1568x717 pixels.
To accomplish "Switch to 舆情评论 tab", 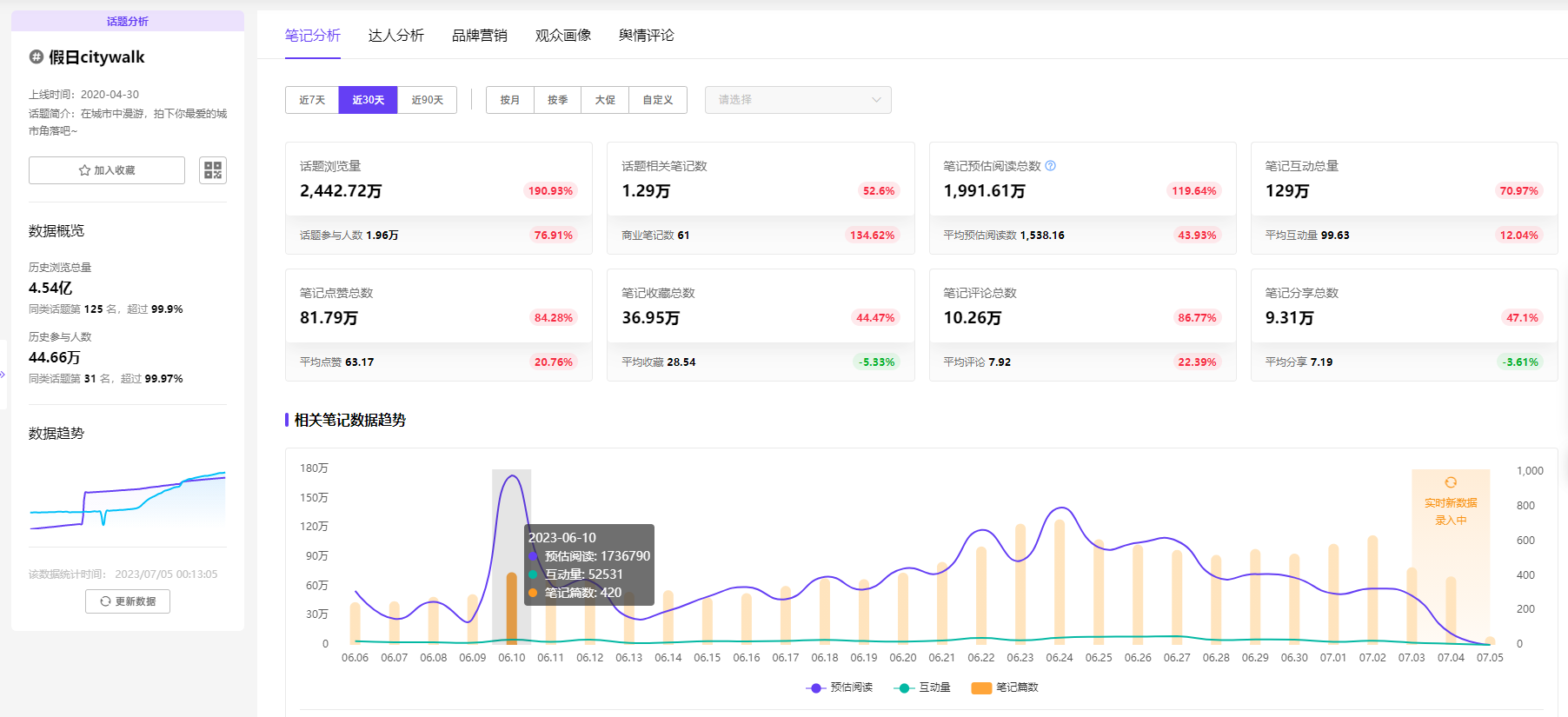I will click(x=647, y=36).
